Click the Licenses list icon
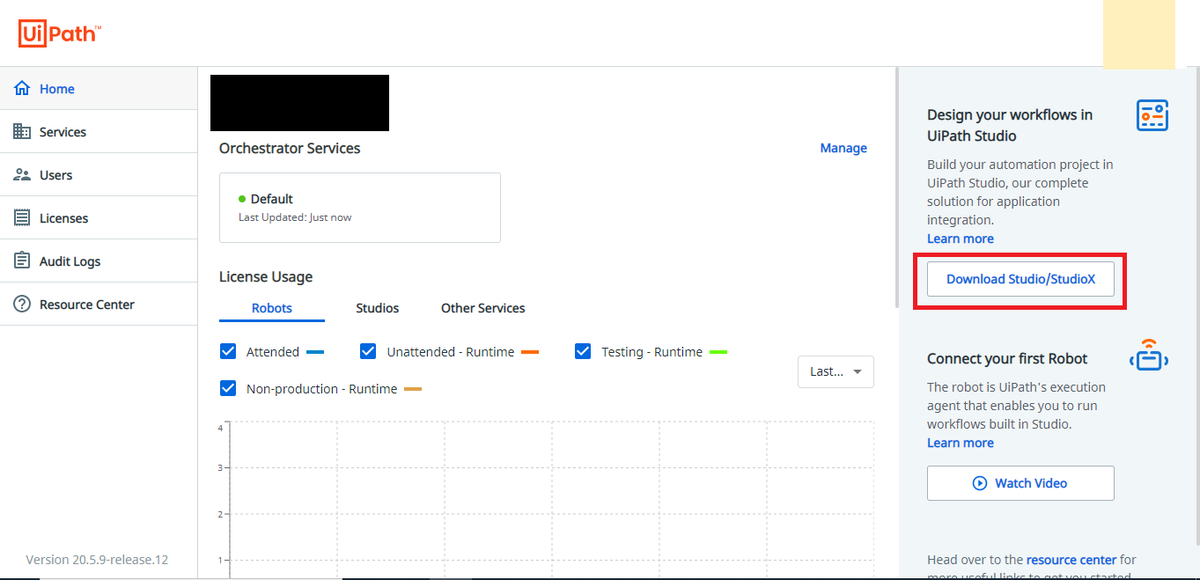 (21, 218)
